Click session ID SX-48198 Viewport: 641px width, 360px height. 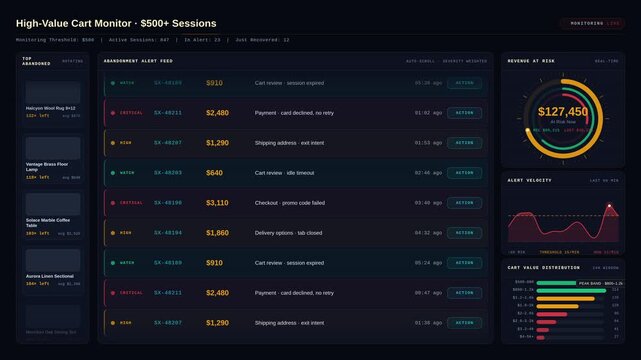(168, 203)
